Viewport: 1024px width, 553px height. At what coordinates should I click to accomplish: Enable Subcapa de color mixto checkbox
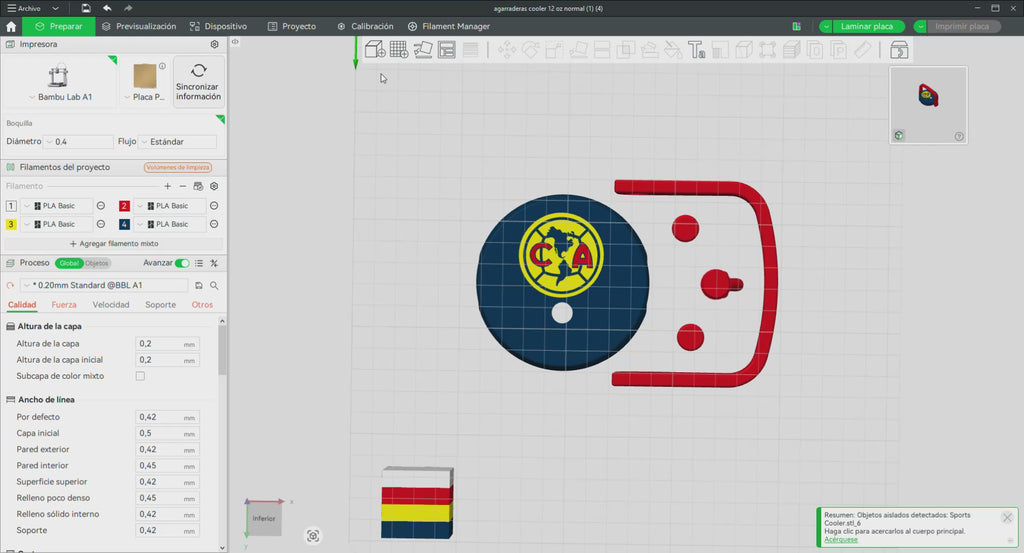tap(140, 376)
